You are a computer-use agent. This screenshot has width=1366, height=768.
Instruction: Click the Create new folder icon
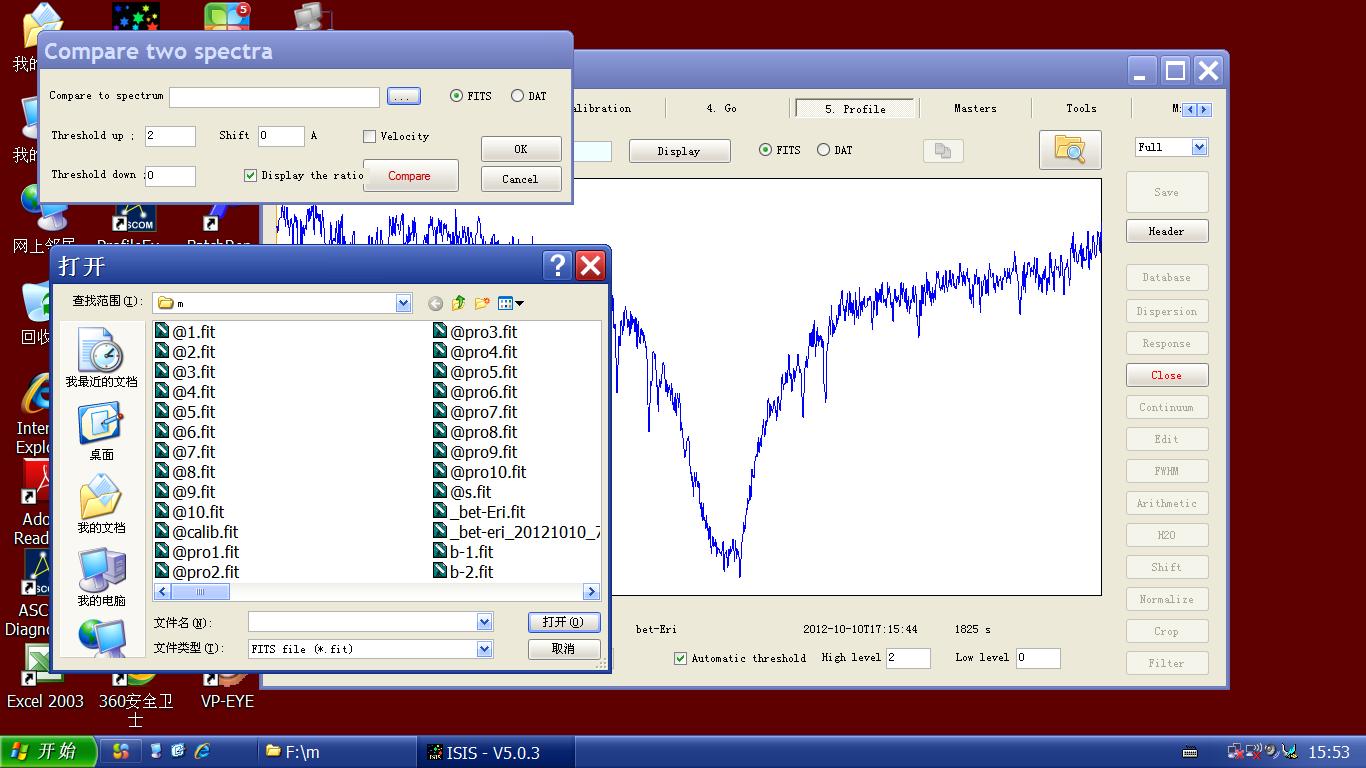(482, 303)
